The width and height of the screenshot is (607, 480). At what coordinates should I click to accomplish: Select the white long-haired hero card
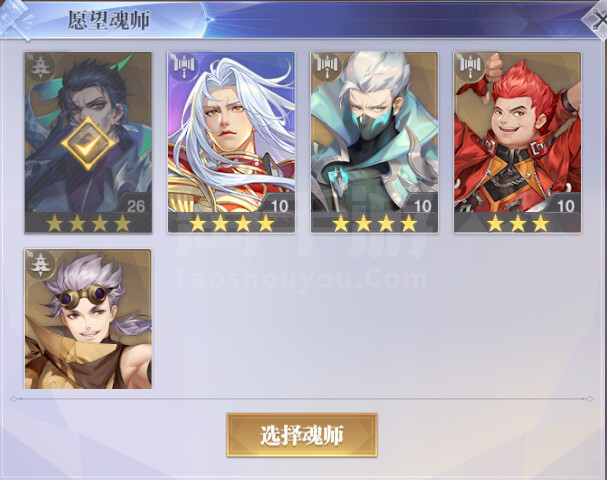click(231, 142)
